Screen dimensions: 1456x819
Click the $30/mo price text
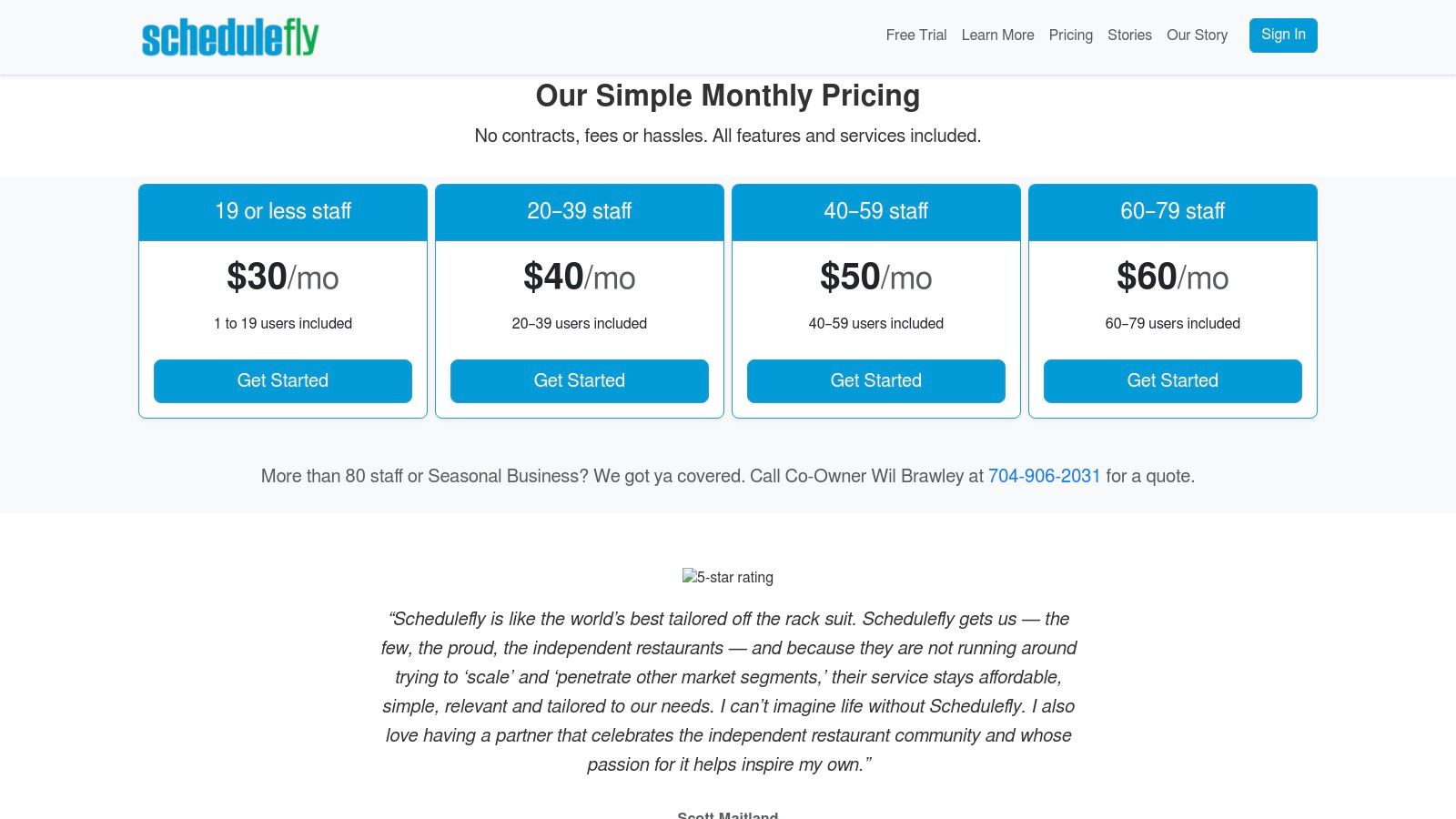(283, 277)
